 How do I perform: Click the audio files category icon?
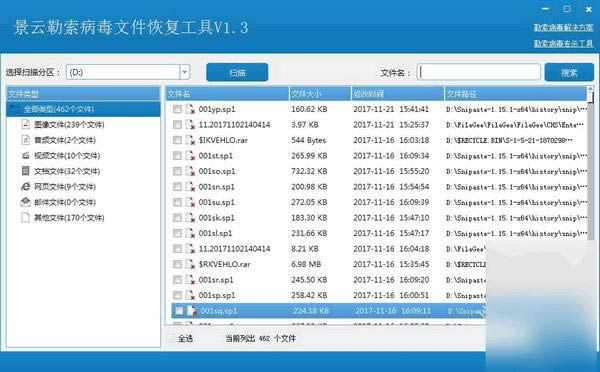point(25,140)
